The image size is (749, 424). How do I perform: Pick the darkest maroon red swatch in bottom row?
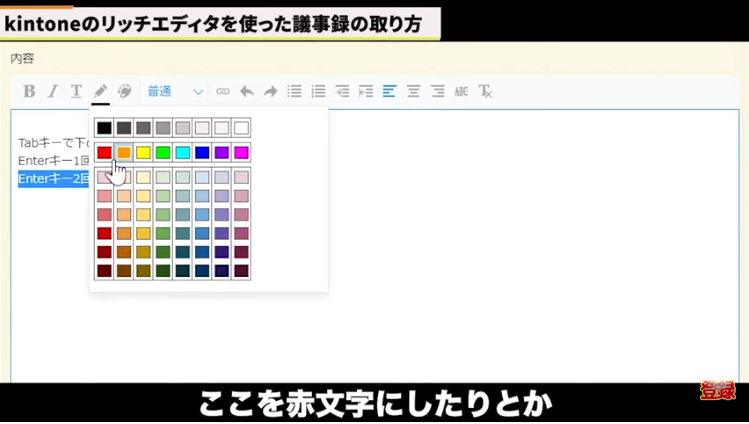click(104, 271)
